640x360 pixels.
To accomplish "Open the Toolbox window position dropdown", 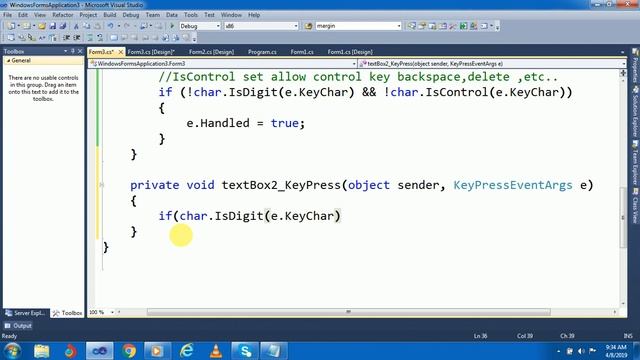I will [65, 51].
